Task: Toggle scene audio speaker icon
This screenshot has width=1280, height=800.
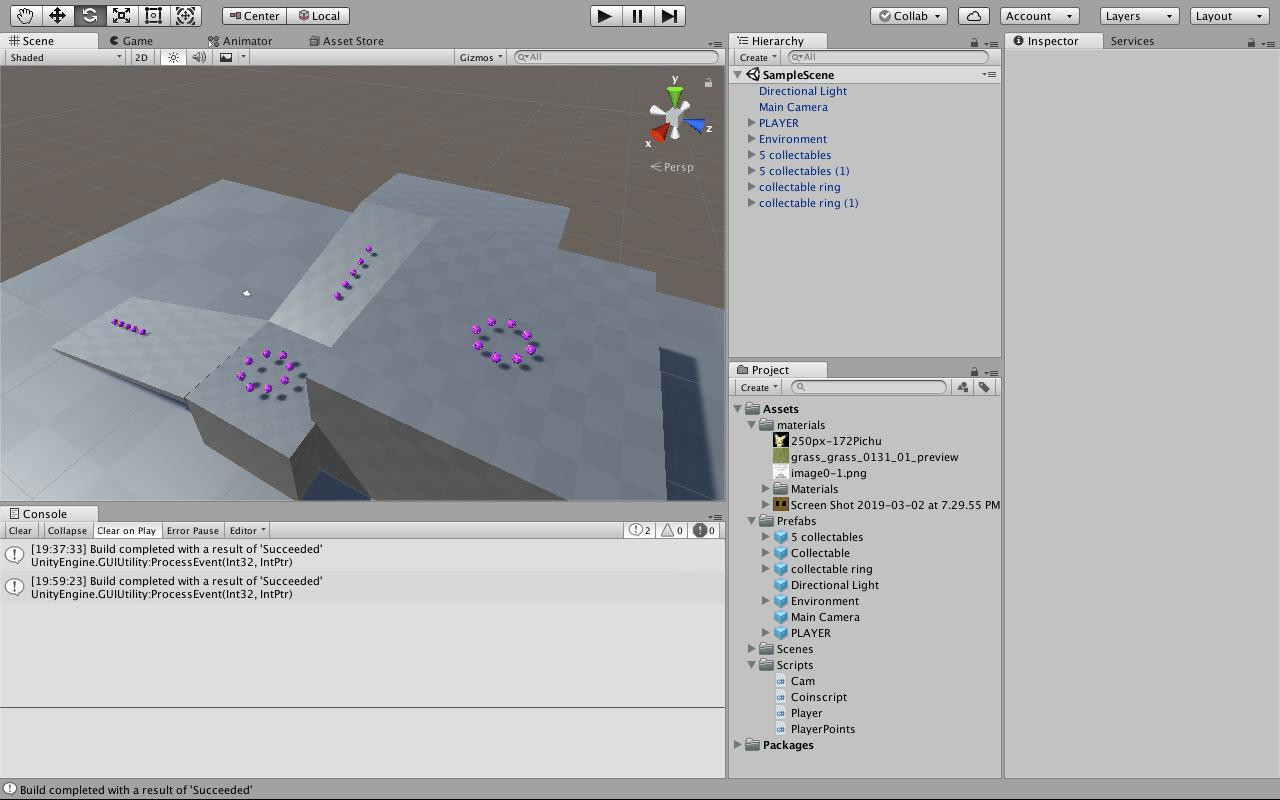Action: [x=199, y=57]
